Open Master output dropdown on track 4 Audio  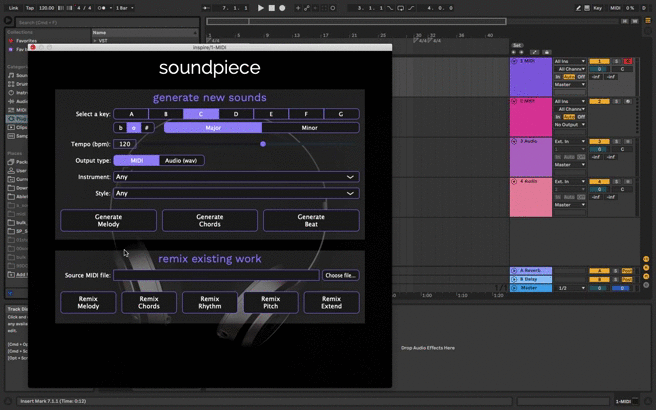[x=569, y=205]
